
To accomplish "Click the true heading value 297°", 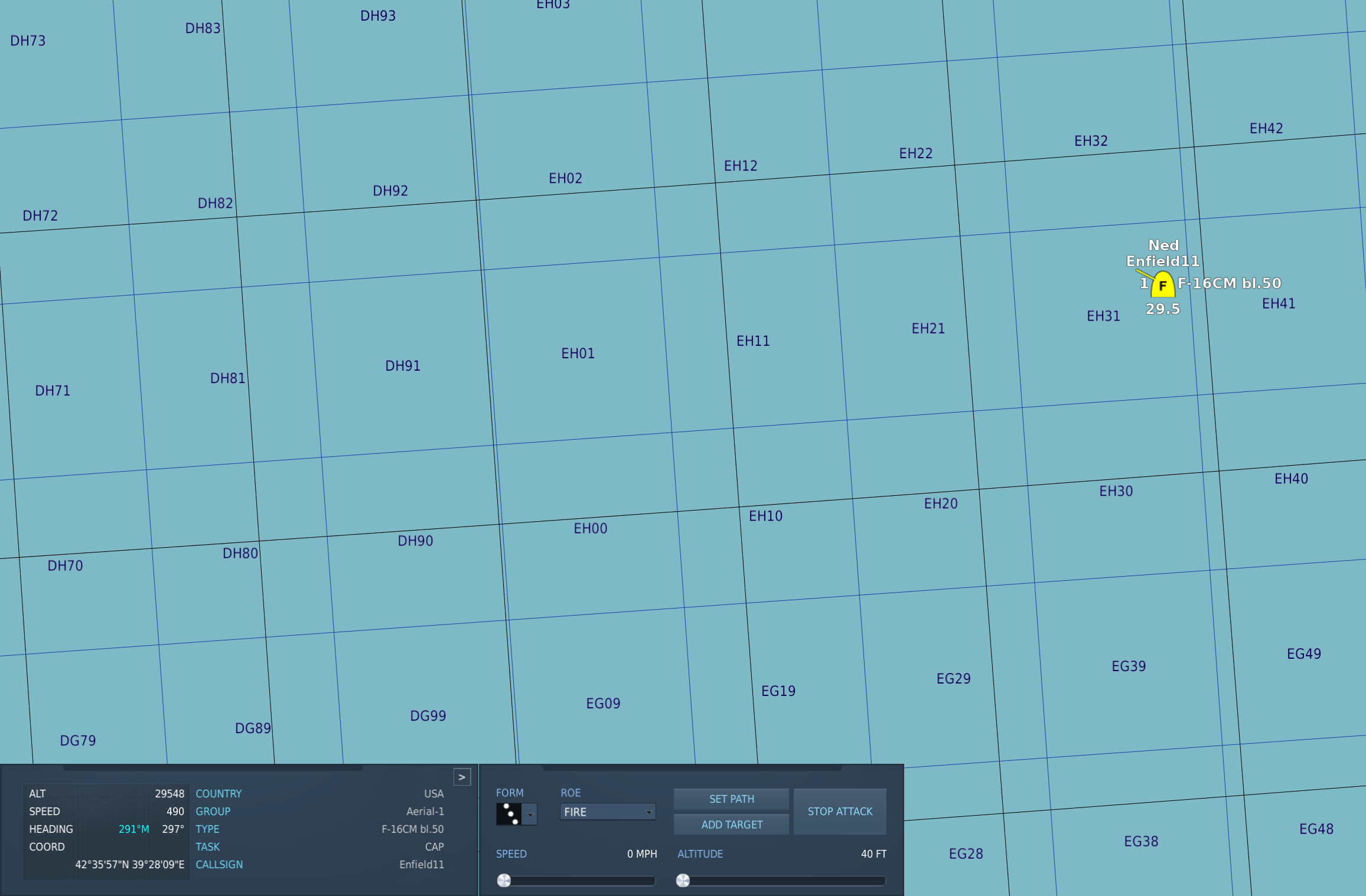I will pos(173,829).
